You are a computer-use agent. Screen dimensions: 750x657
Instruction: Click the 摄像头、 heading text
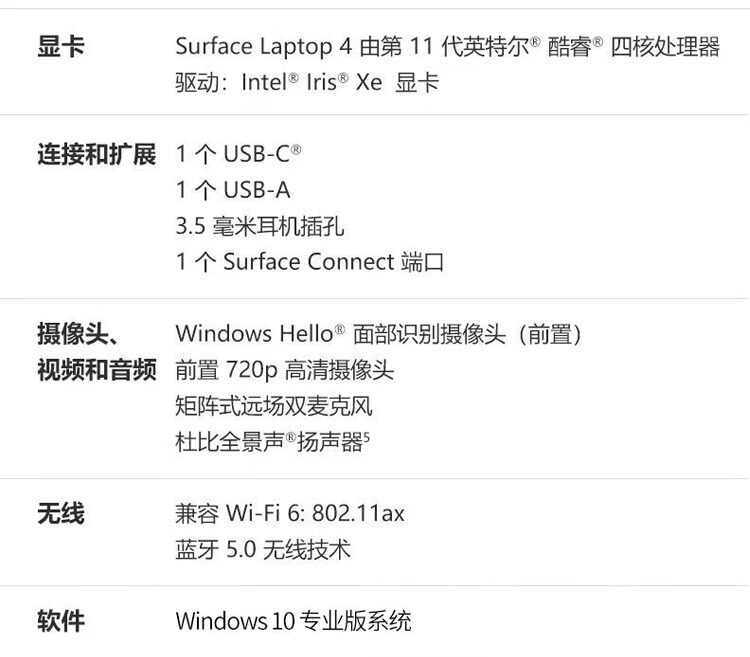tap(79, 334)
